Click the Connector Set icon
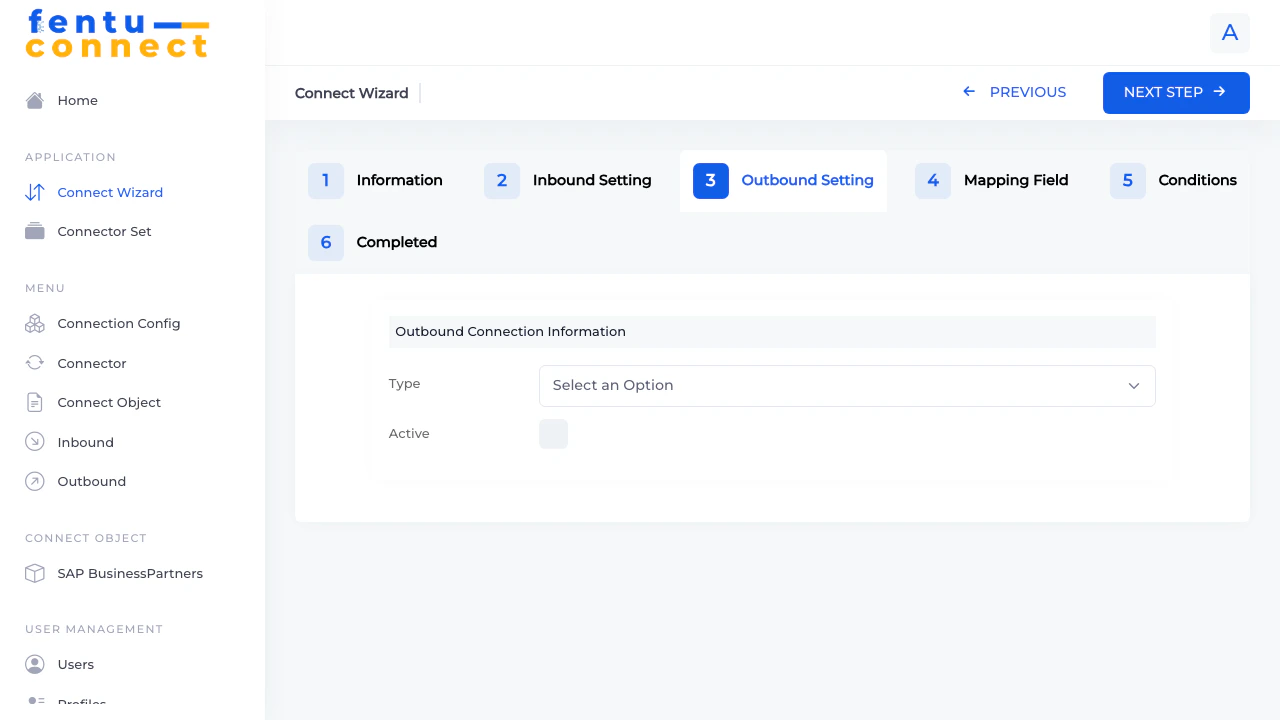This screenshot has height=720, width=1280. (x=34, y=231)
